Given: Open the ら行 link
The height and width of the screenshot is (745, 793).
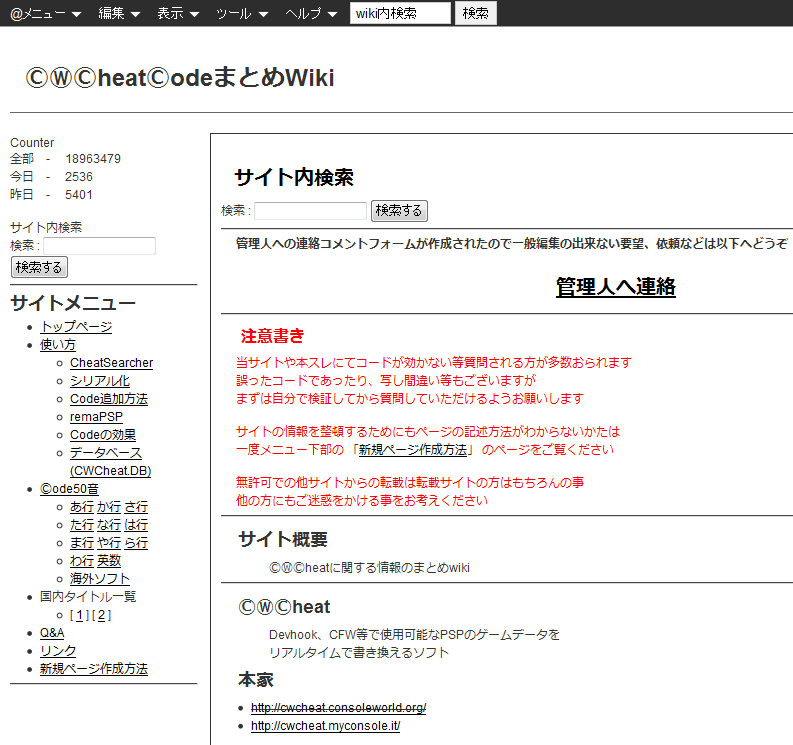Looking at the screenshot, I should [x=136, y=543].
